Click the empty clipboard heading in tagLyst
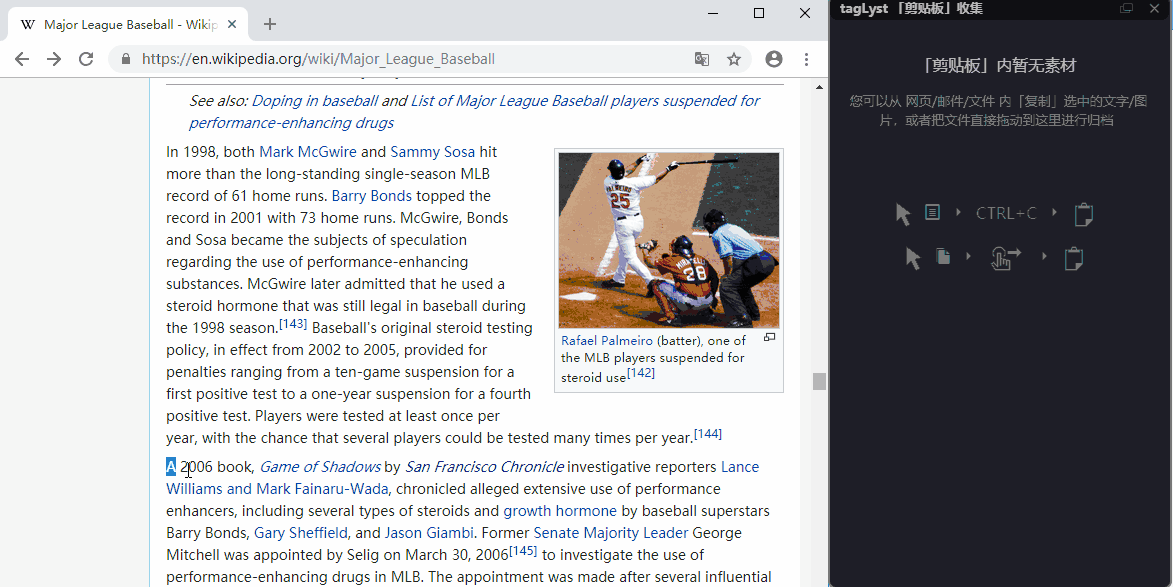This screenshot has width=1173, height=587. (1000, 66)
